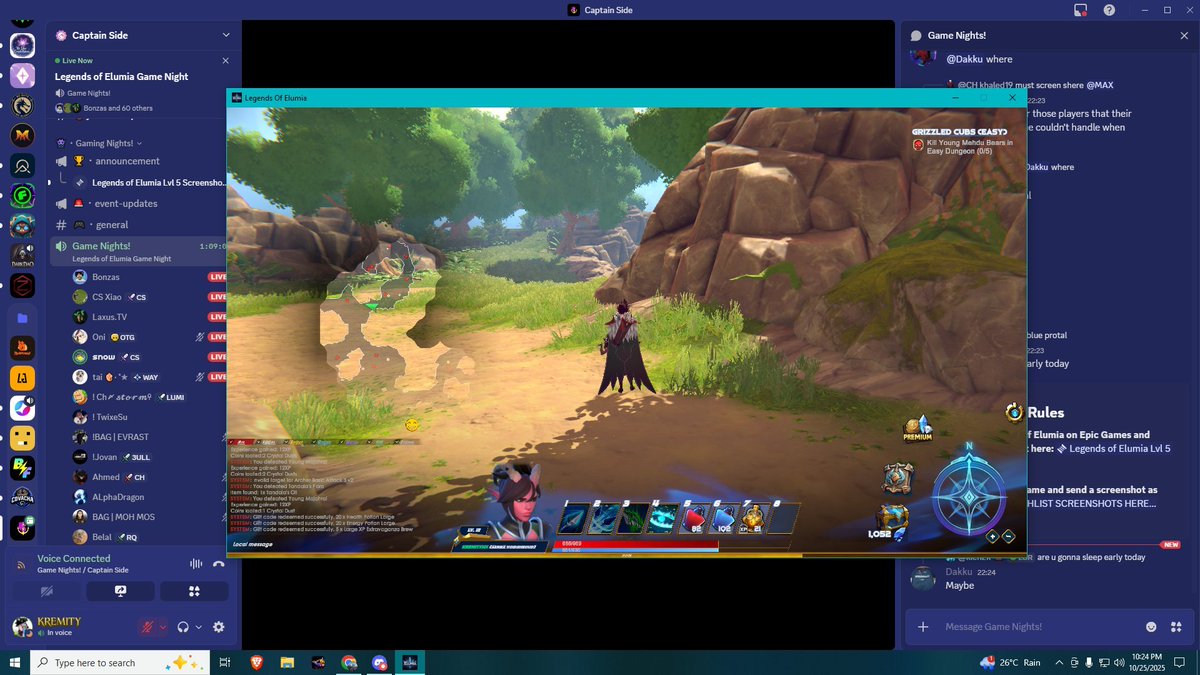Zoom out minimap with minus button
This screenshot has height=675, width=1200.
[x=1008, y=536]
